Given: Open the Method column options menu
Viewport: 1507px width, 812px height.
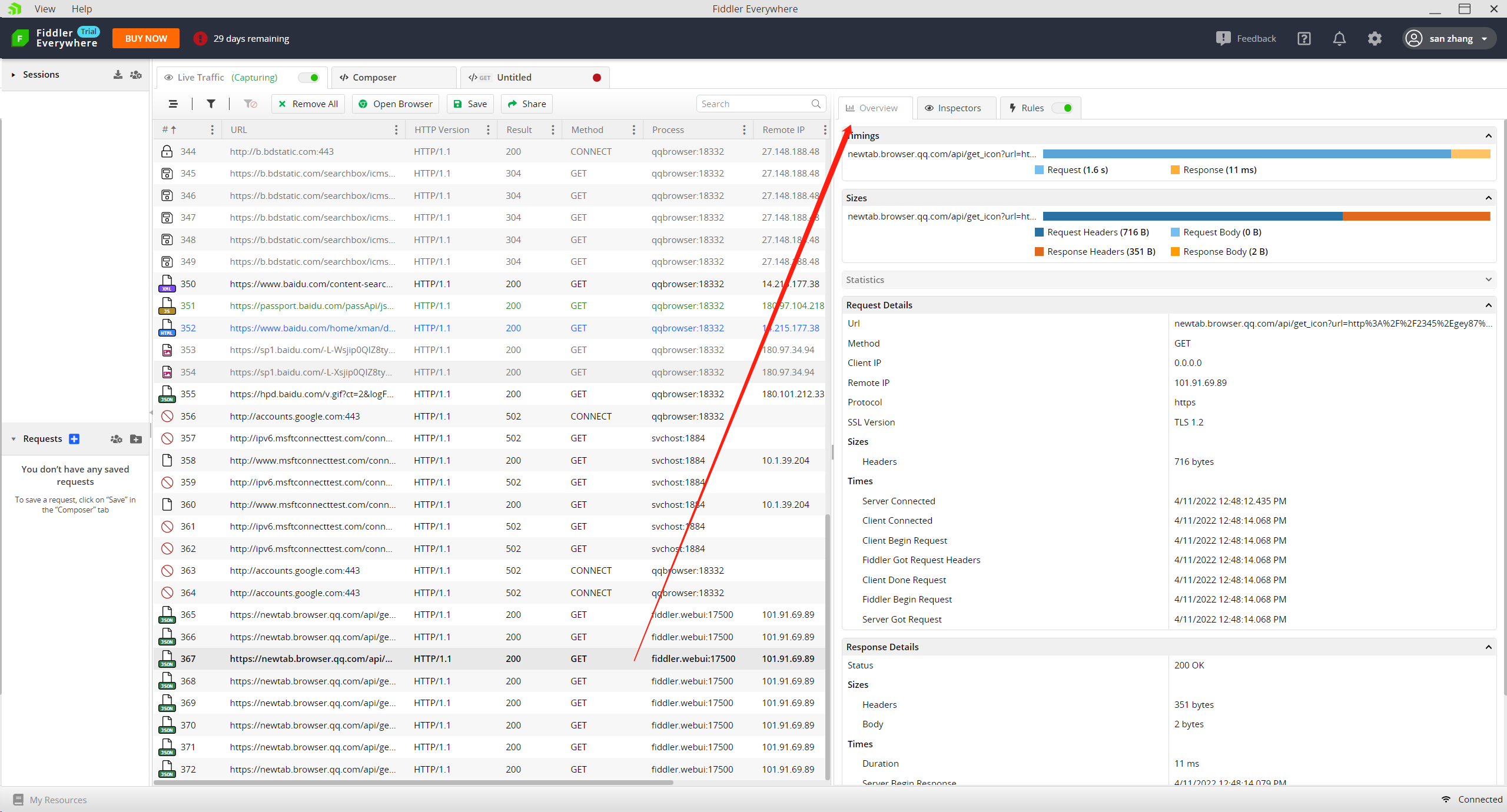Looking at the screenshot, I should (x=634, y=130).
